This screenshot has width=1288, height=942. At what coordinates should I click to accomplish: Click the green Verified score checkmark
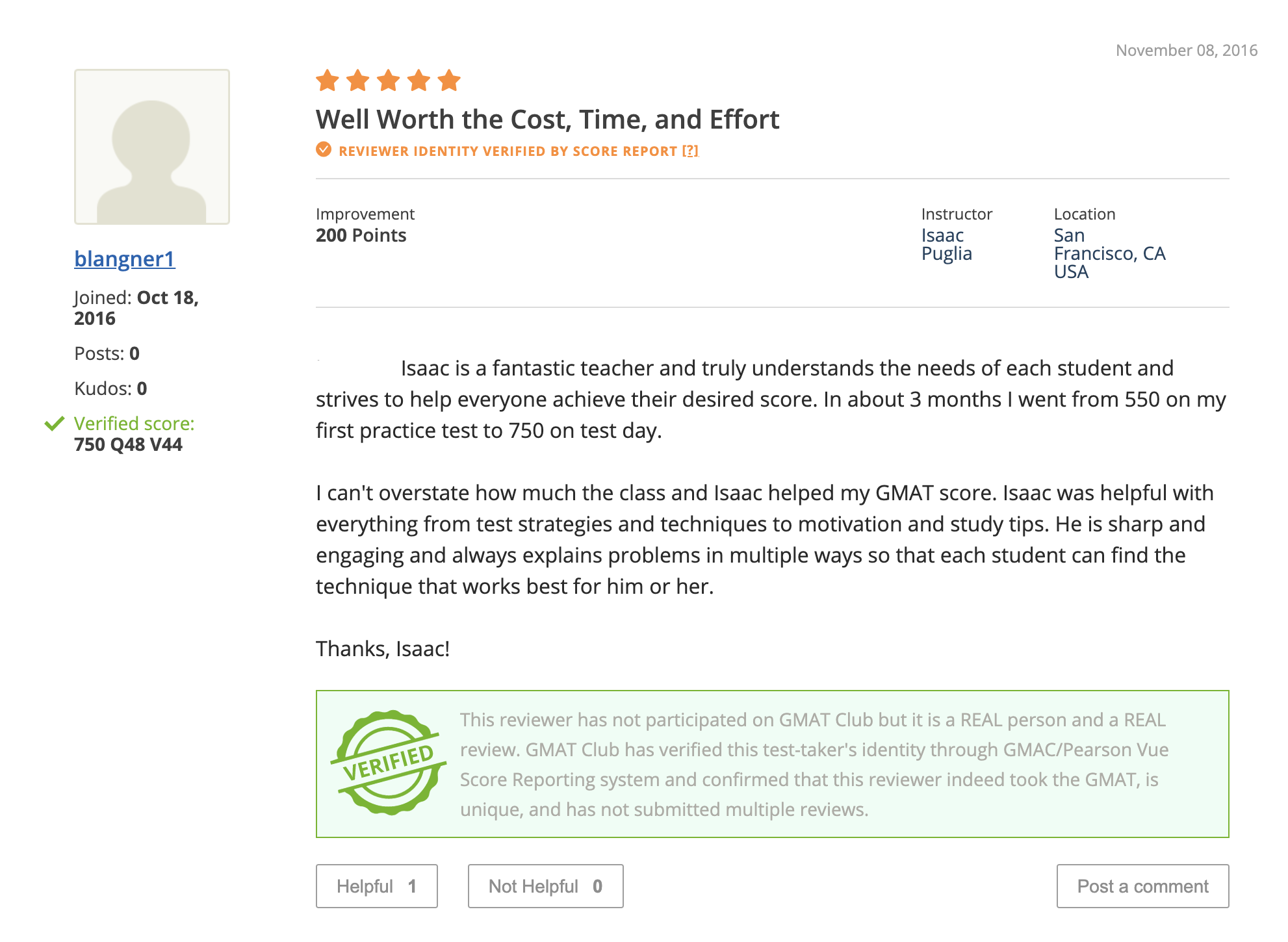tap(55, 424)
